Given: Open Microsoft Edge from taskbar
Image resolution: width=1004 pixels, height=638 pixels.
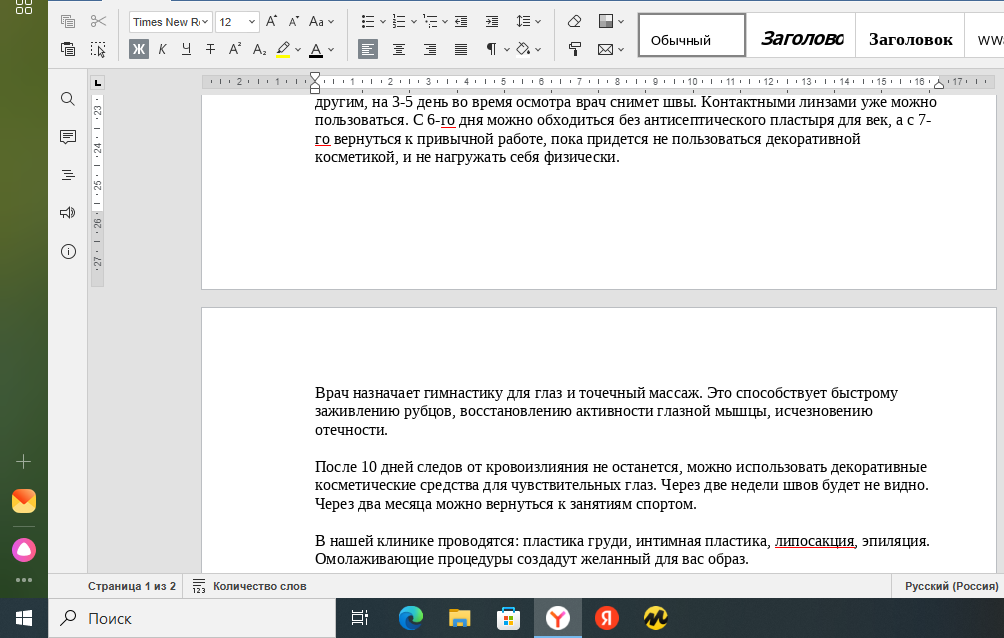Looking at the screenshot, I should coord(410,618).
